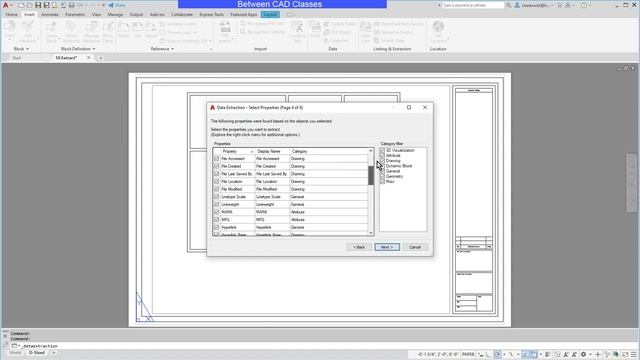
Task: Click the search magnifier icon in title bar
Action: 509,5
